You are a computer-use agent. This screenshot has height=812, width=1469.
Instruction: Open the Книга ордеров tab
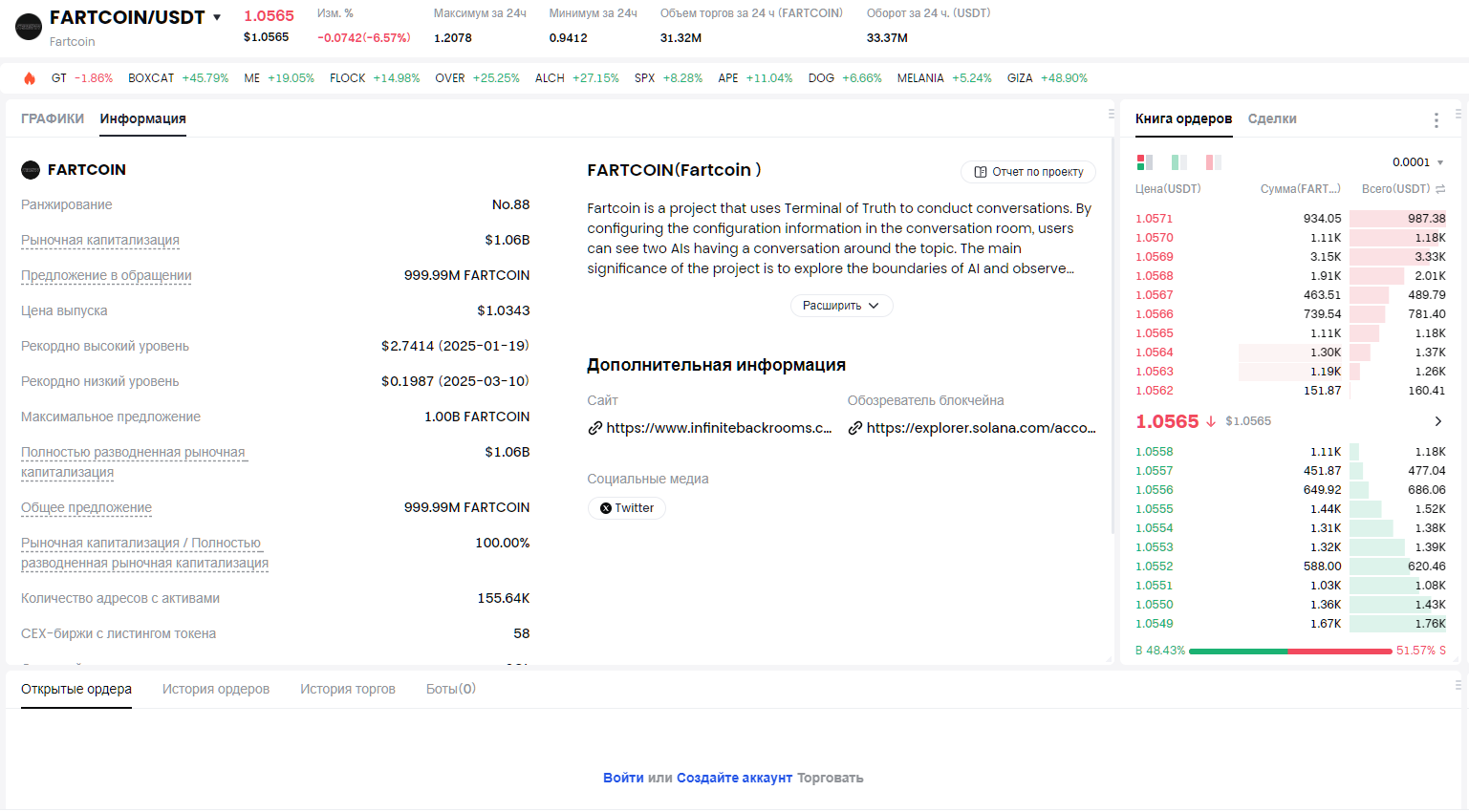coord(1183,118)
